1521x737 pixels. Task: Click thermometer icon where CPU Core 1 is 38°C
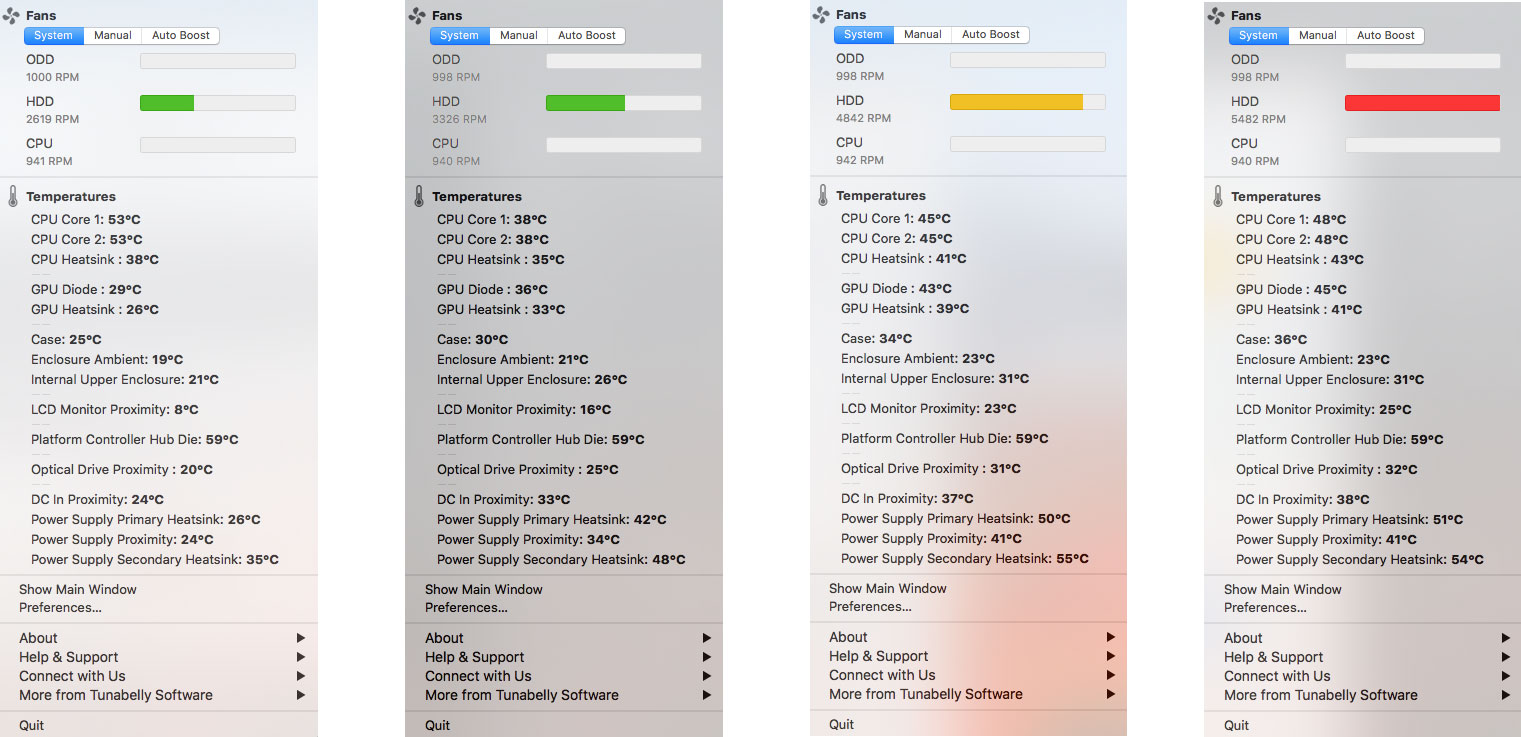[x=418, y=196]
